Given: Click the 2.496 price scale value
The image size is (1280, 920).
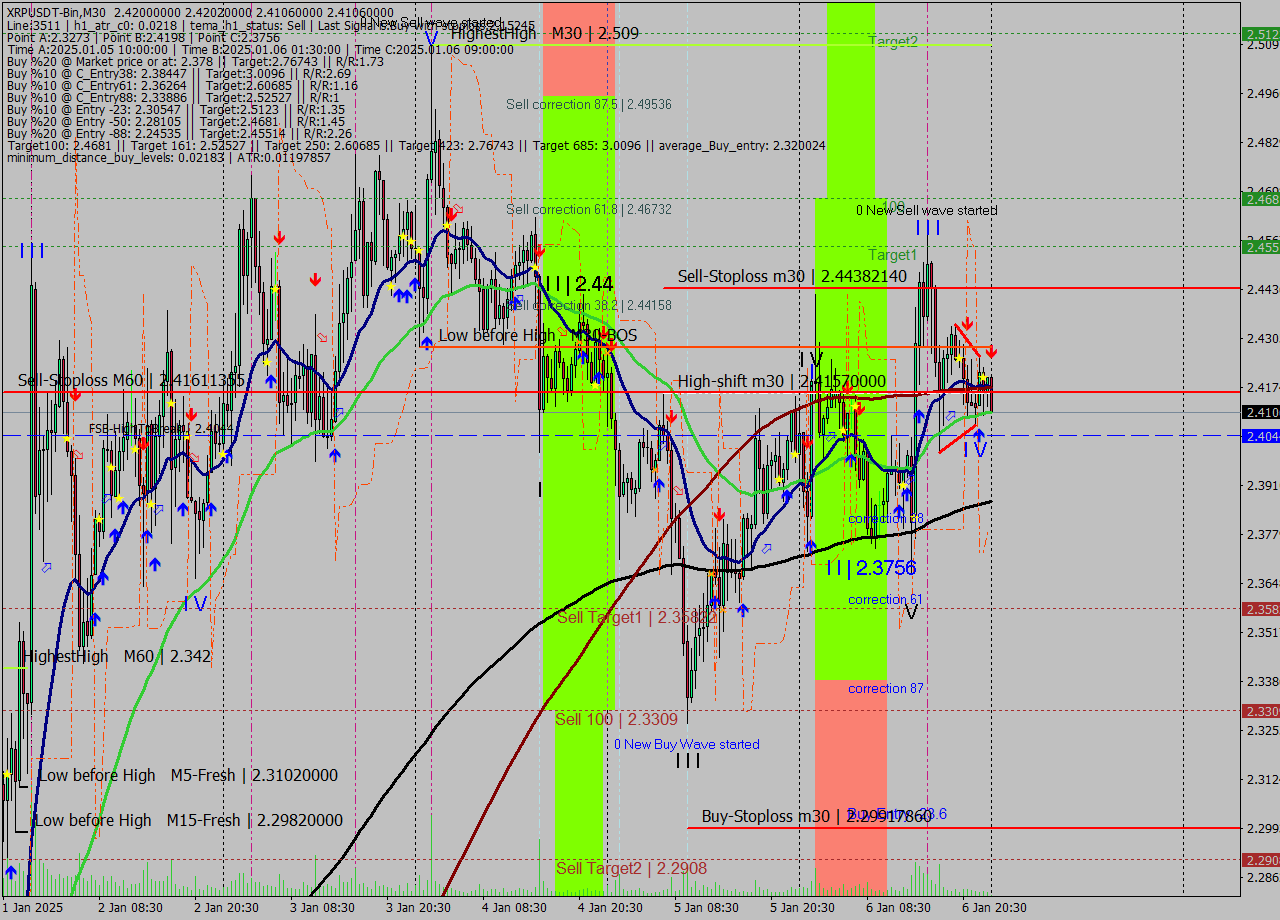Looking at the screenshot, I should (x=1262, y=93).
